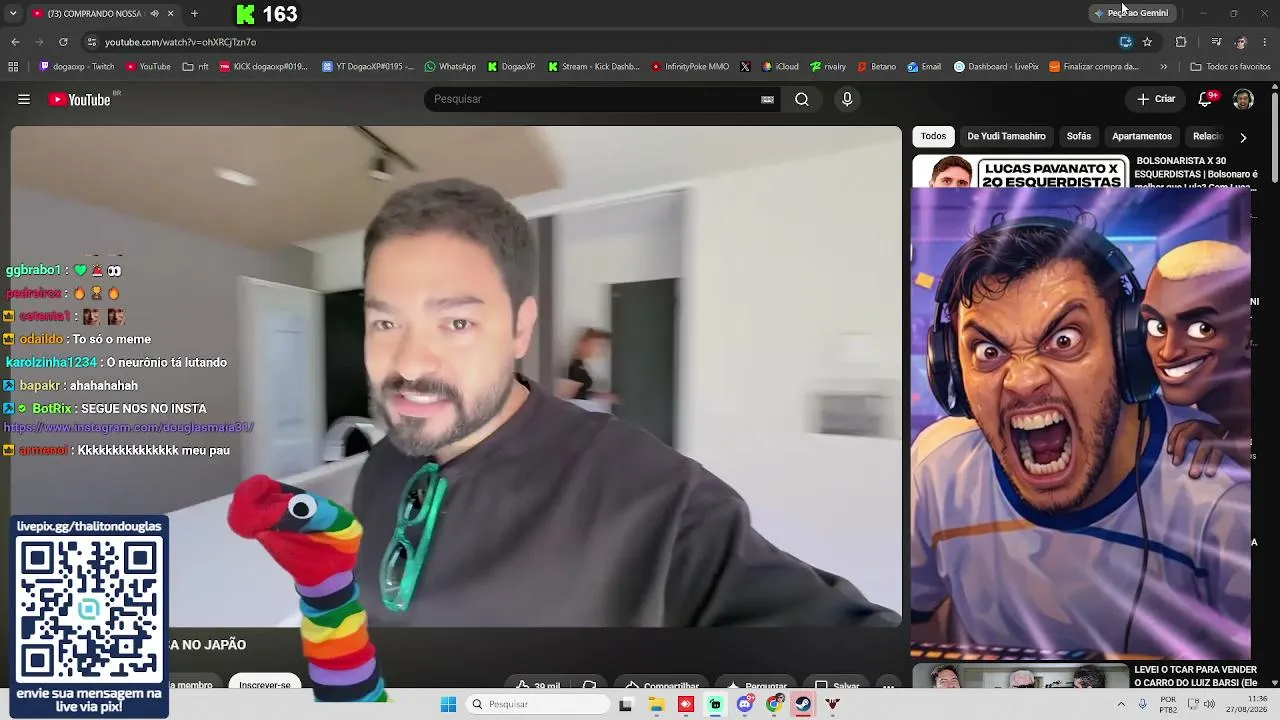The image size is (1280, 720).
Task: Open Discord from the taskbar
Action: [745, 704]
